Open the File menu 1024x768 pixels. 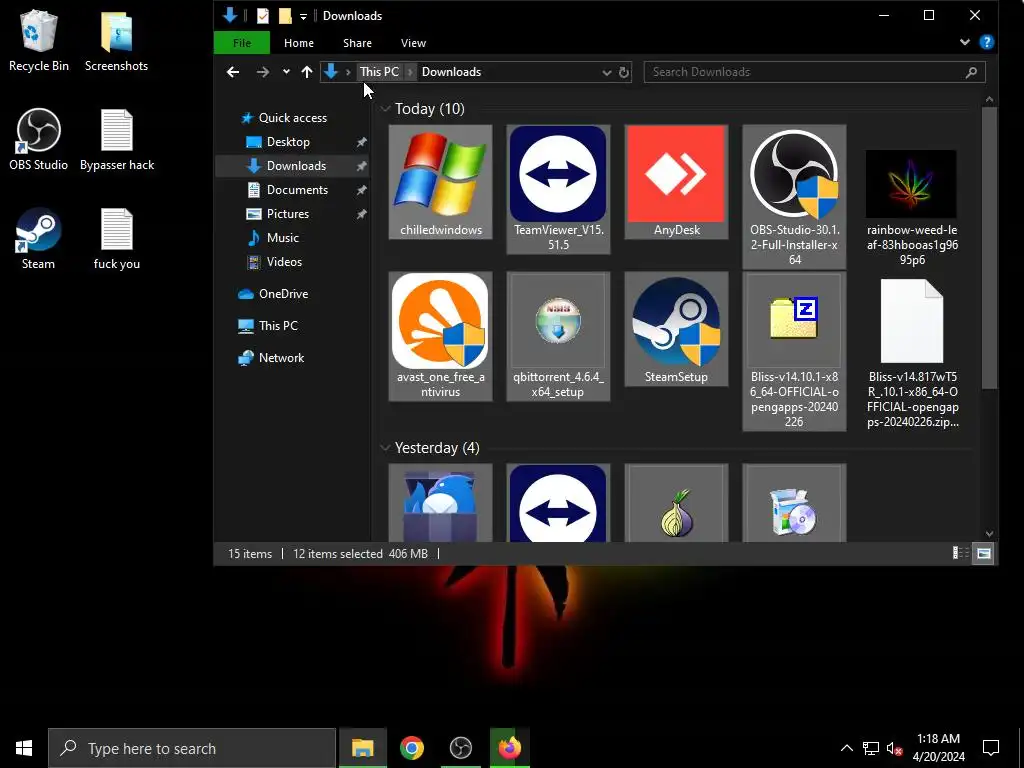242,42
